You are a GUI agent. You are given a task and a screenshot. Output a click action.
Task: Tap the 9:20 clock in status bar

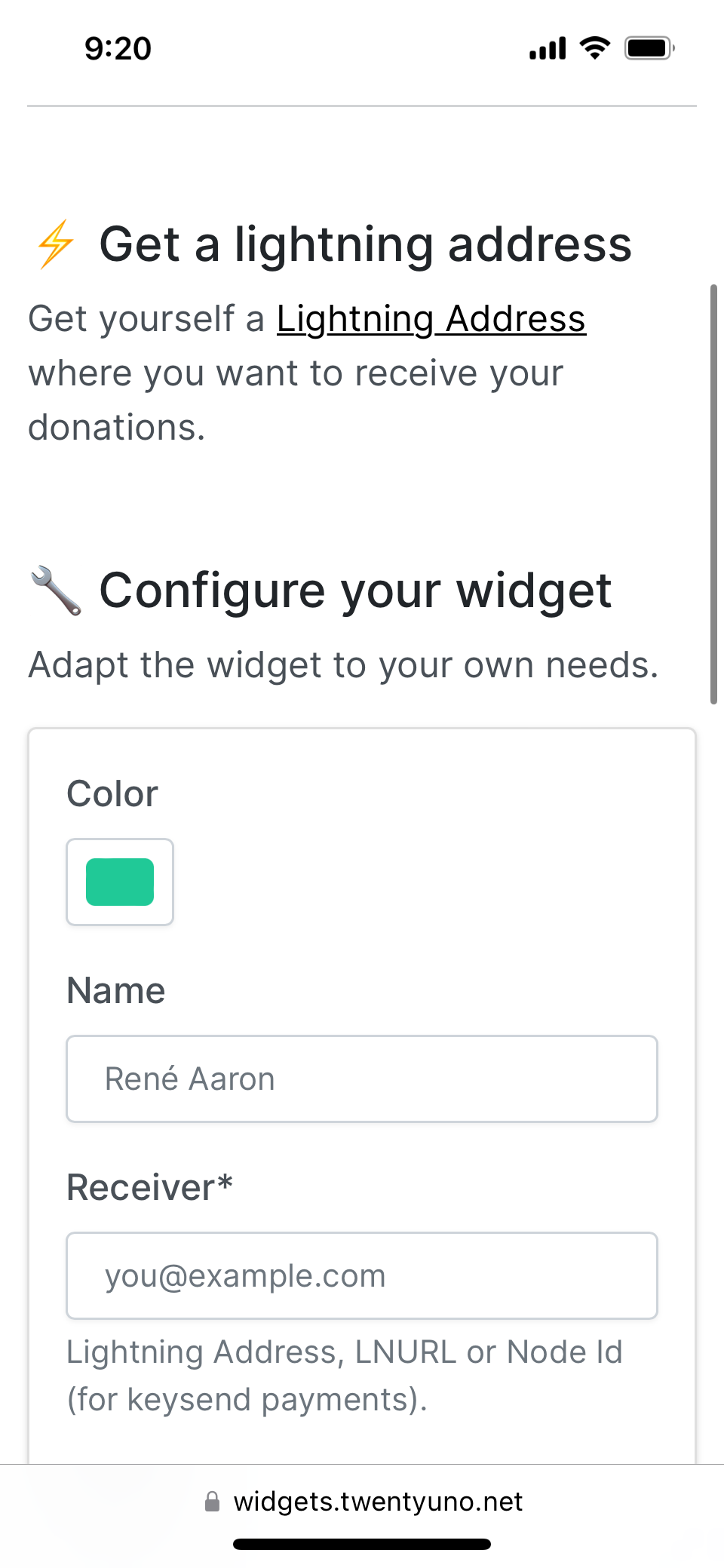118,48
